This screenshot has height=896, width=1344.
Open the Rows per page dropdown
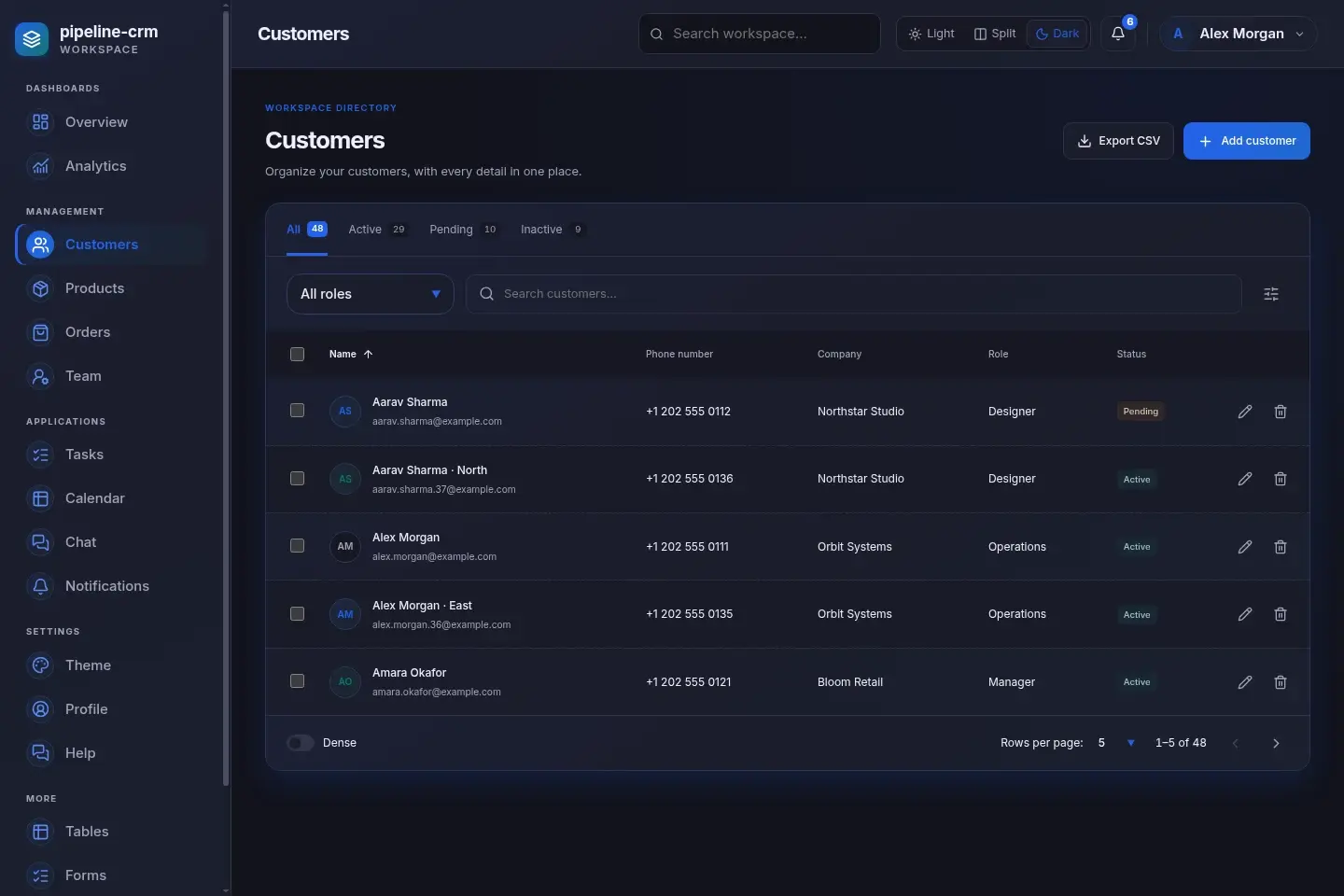pyautogui.click(x=1116, y=743)
